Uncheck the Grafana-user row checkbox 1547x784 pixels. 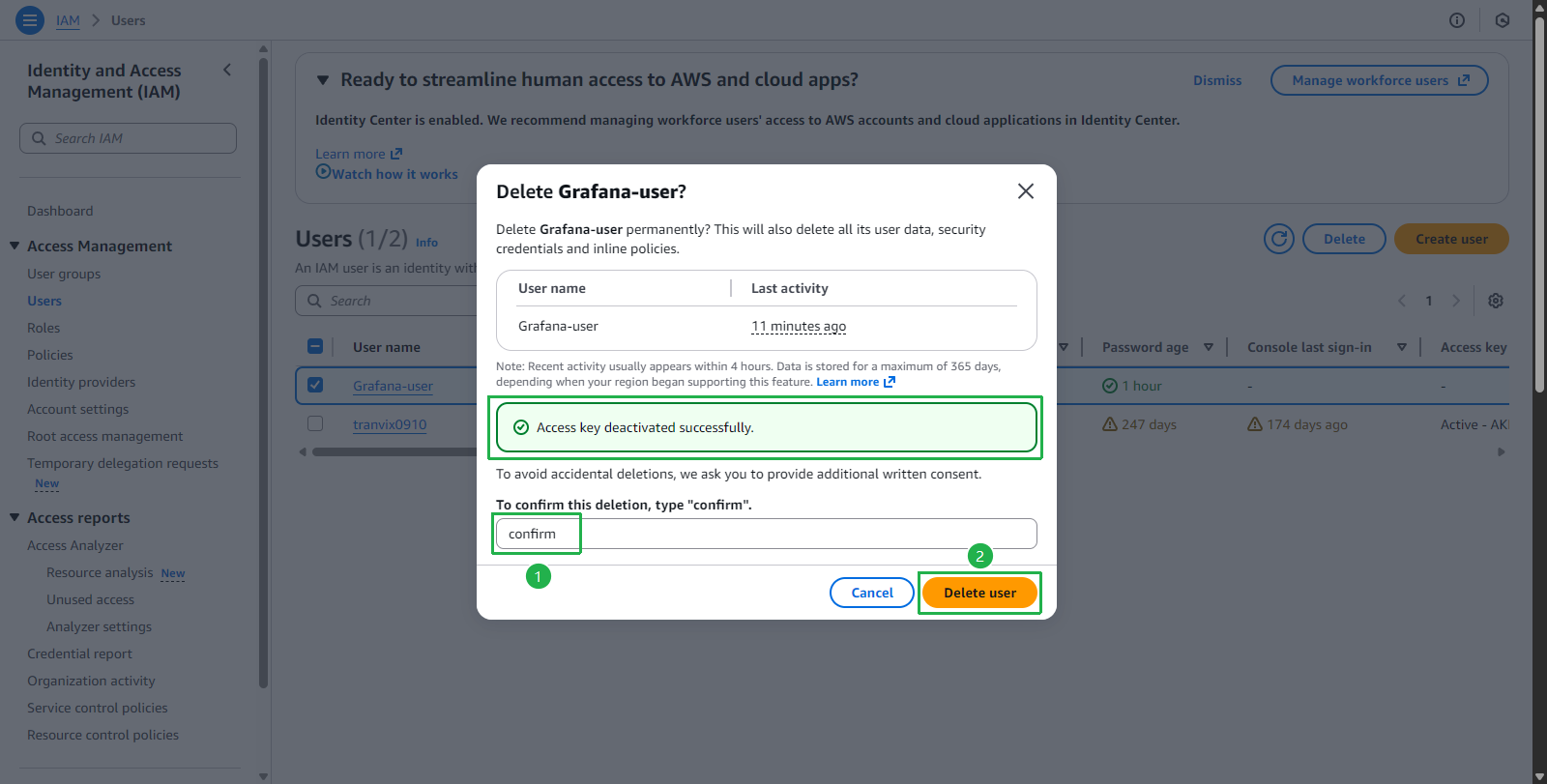(x=315, y=385)
